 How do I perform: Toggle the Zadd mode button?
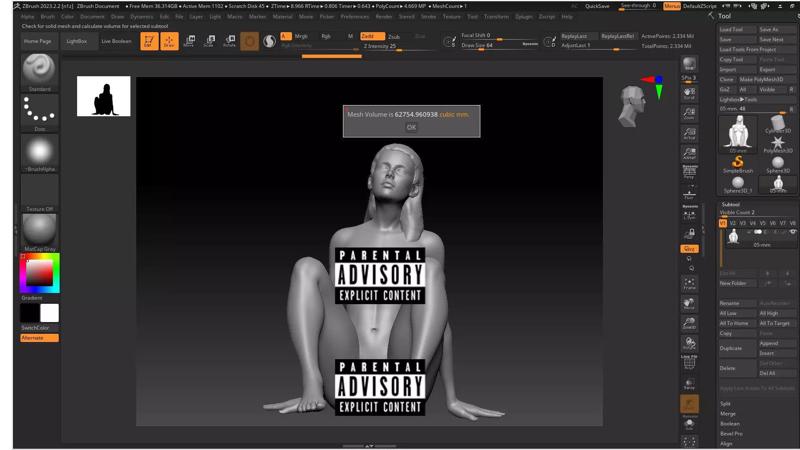click(x=367, y=36)
